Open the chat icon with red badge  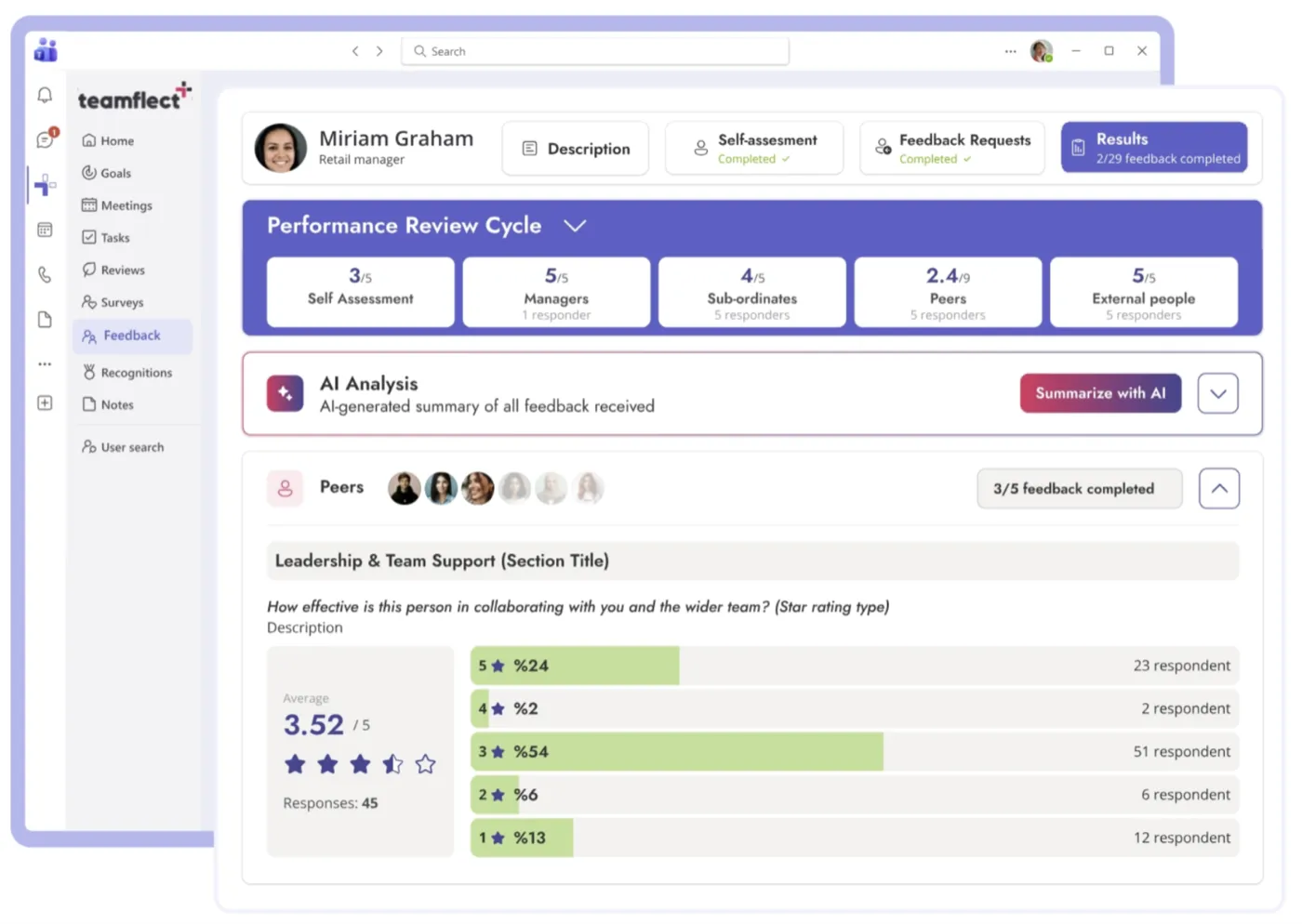click(x=46, y=139)
